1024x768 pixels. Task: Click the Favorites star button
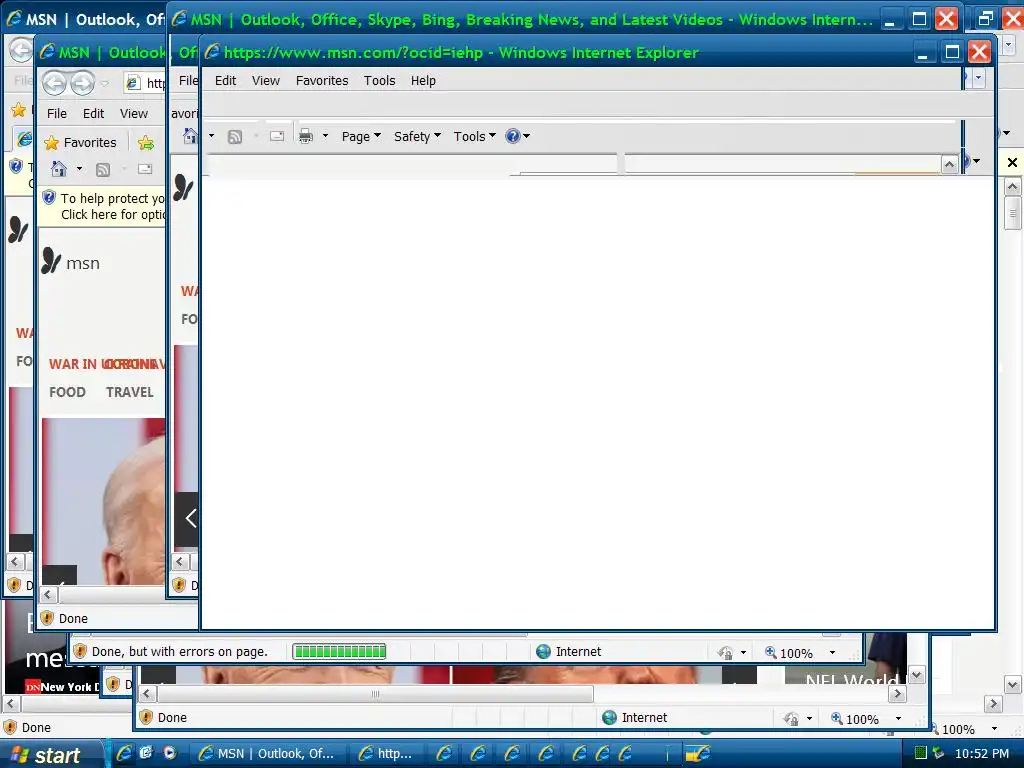click(x=80, y=142)
